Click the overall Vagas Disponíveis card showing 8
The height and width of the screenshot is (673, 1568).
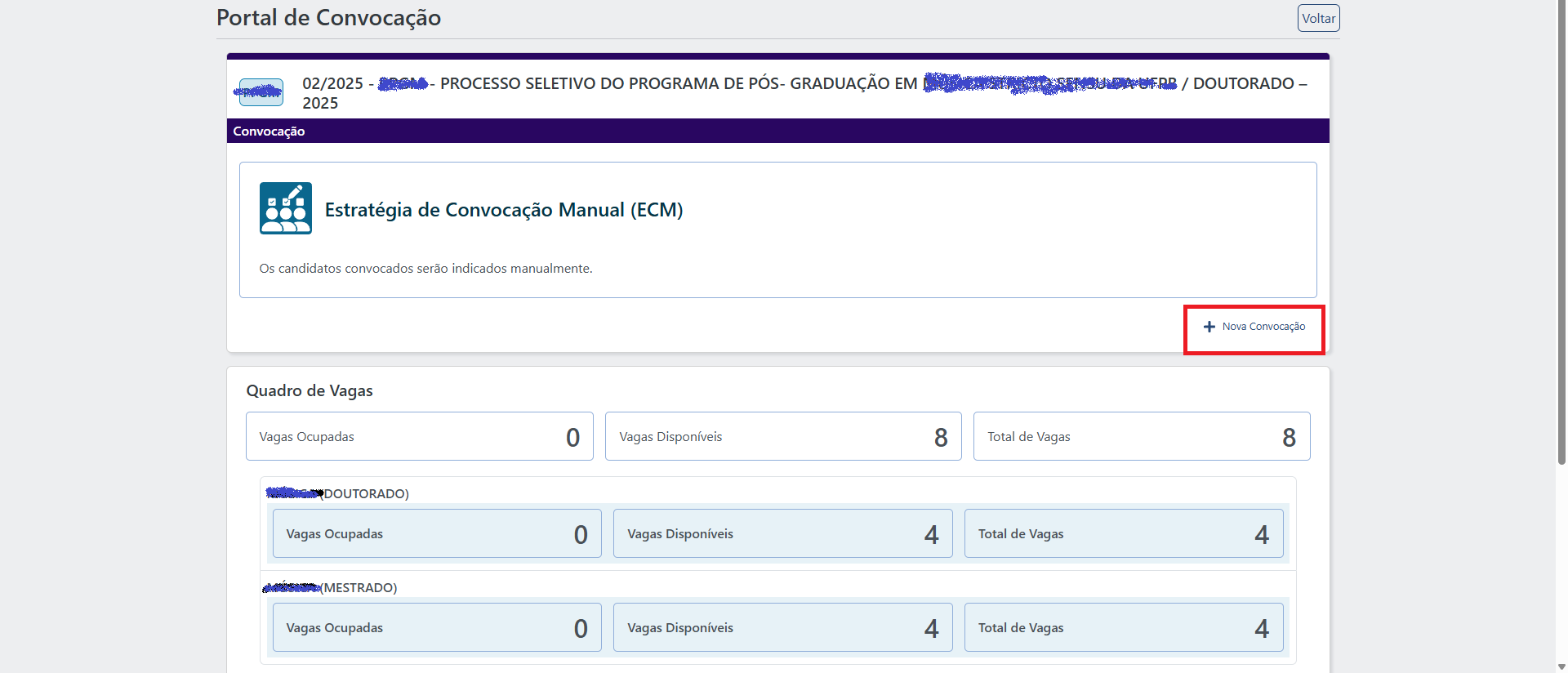point(783,436)
